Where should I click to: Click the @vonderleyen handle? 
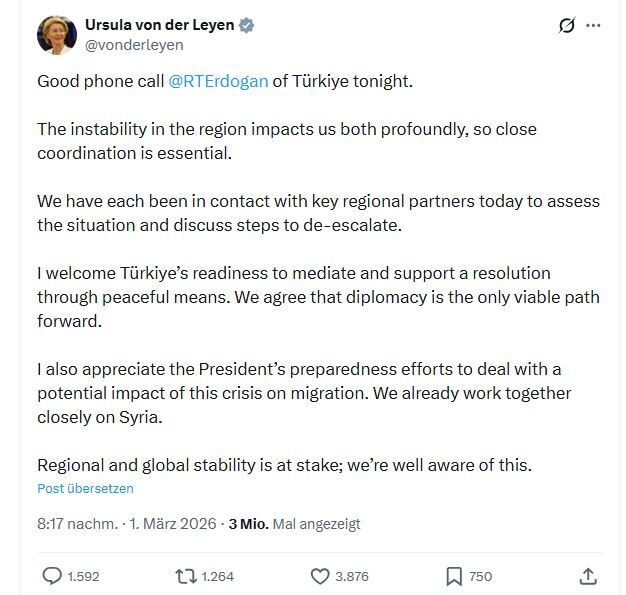[x=134, y=45]
